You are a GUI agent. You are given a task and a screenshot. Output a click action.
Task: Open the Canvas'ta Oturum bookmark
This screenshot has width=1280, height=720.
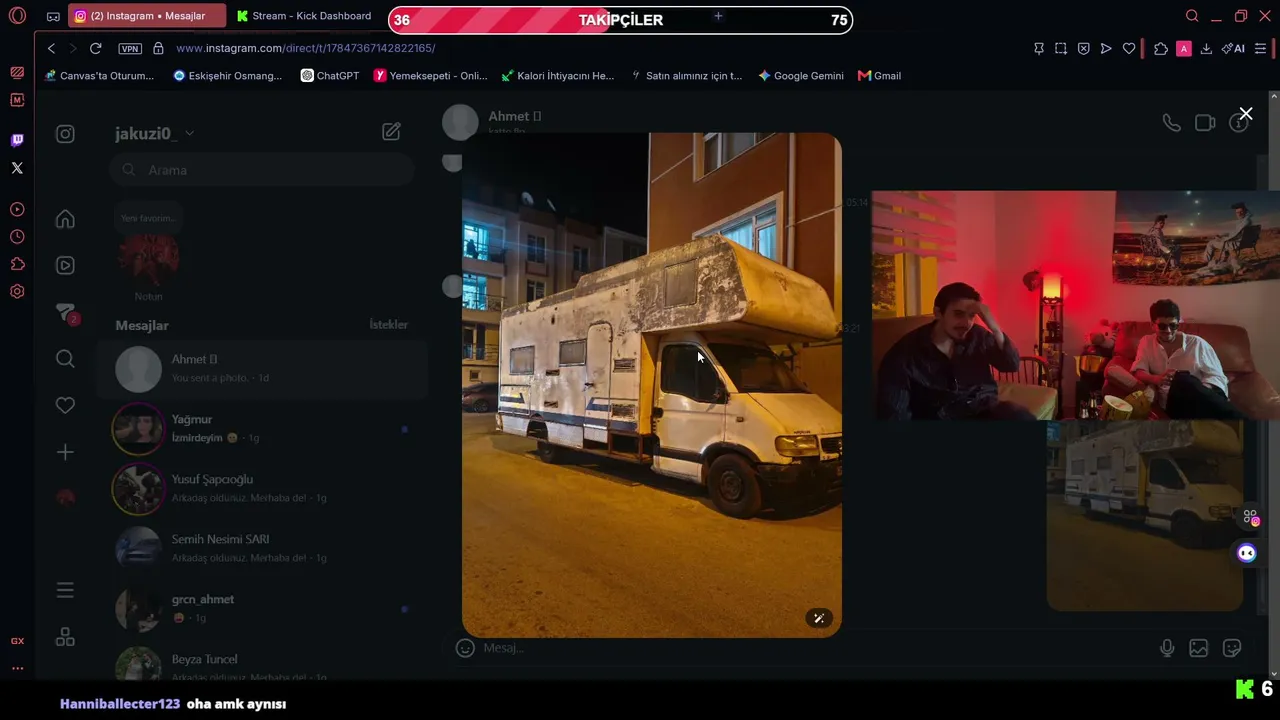point(99,76)
